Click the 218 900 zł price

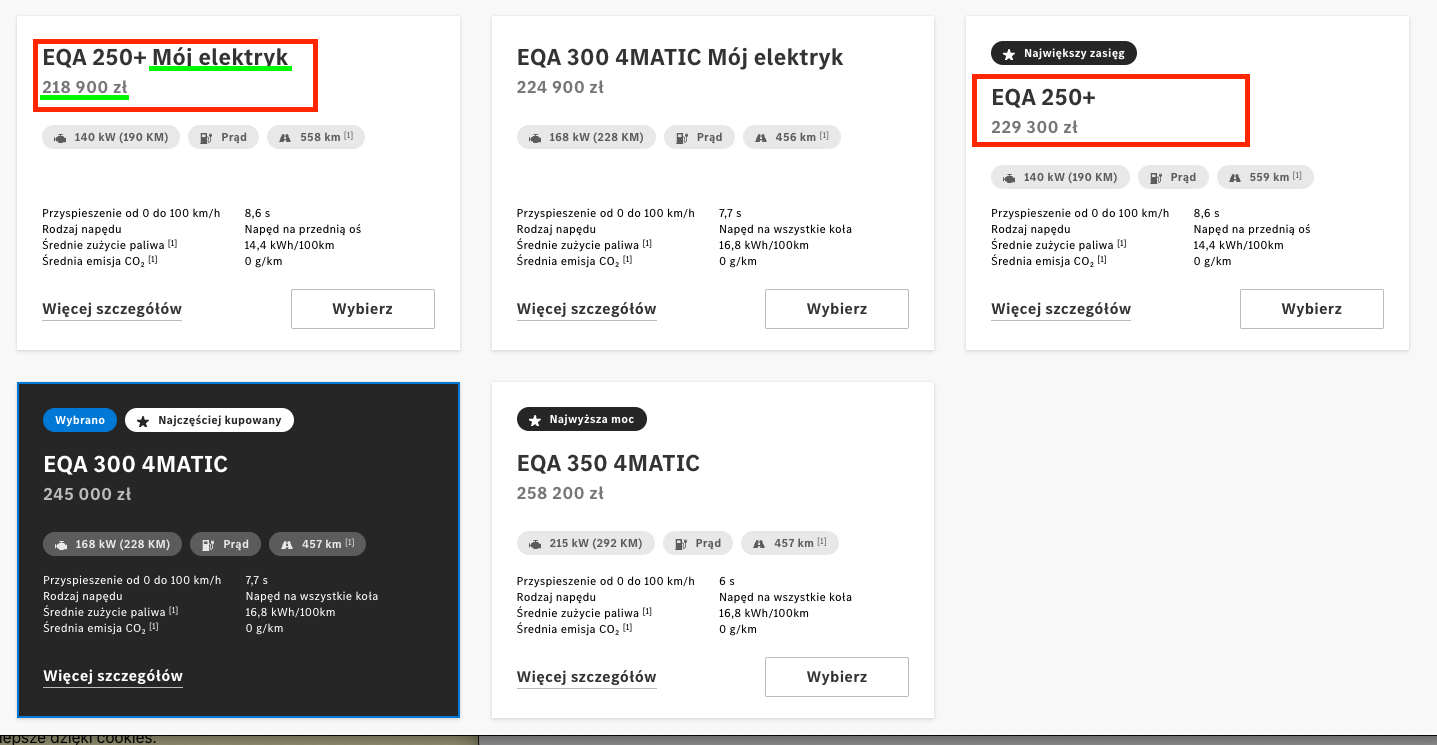[x=85, y=87]
